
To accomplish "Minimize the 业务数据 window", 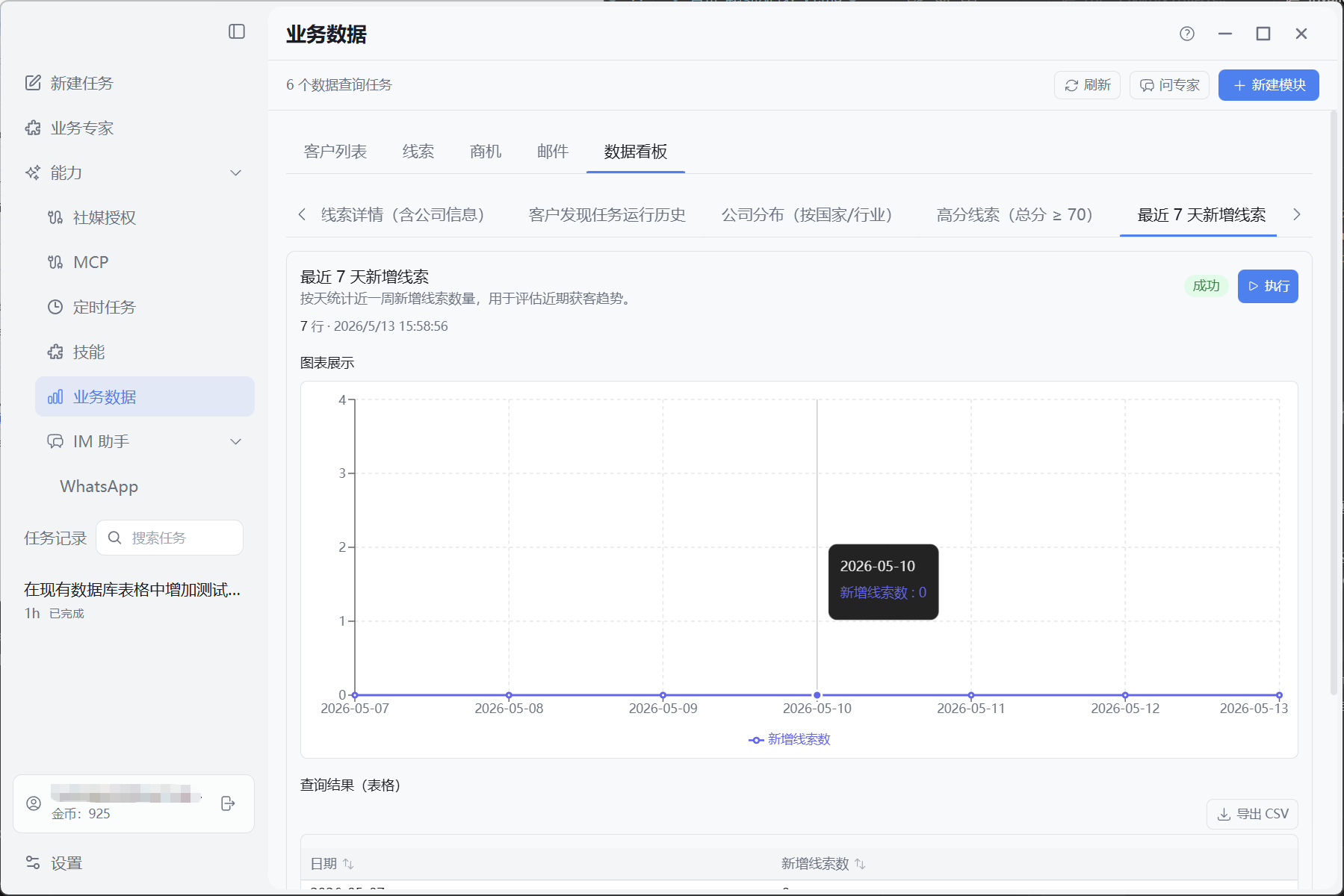I will click(1225, 34).
